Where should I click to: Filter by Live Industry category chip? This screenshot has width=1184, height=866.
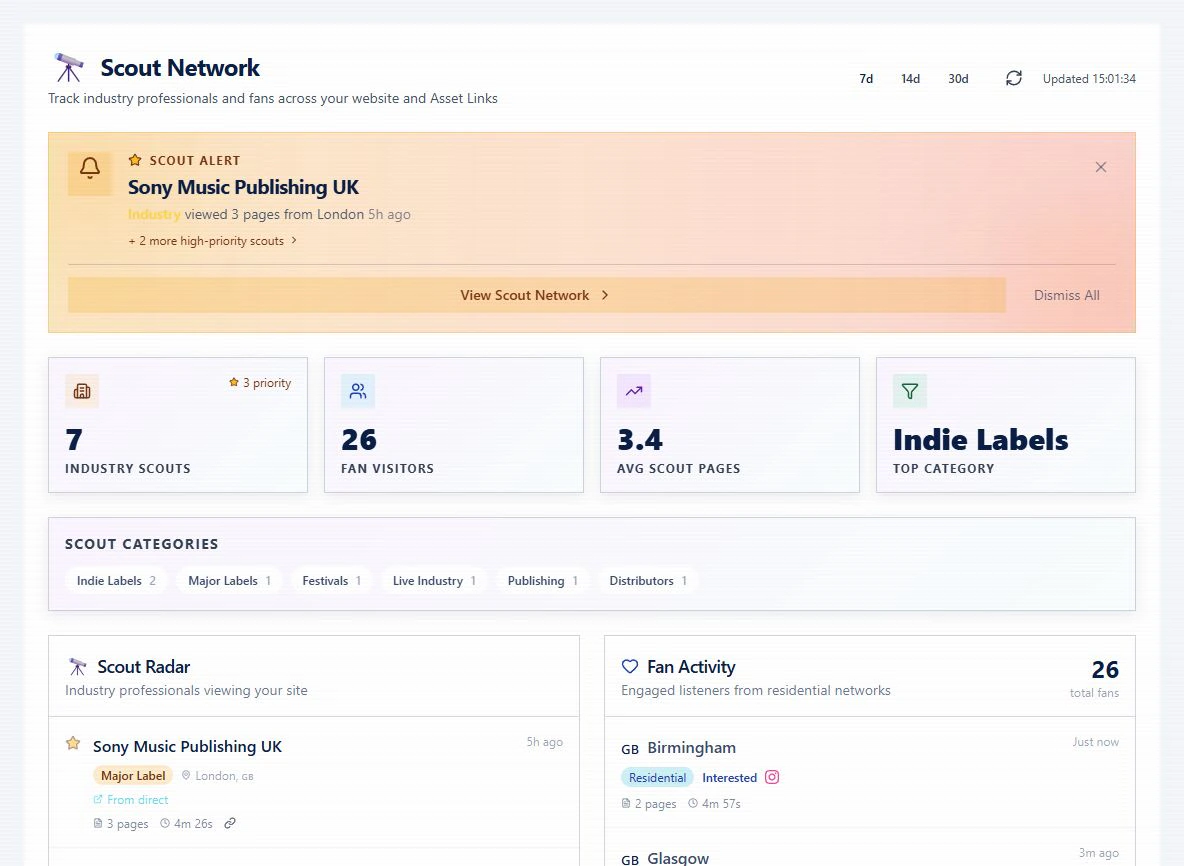click(x=434, y=581)
